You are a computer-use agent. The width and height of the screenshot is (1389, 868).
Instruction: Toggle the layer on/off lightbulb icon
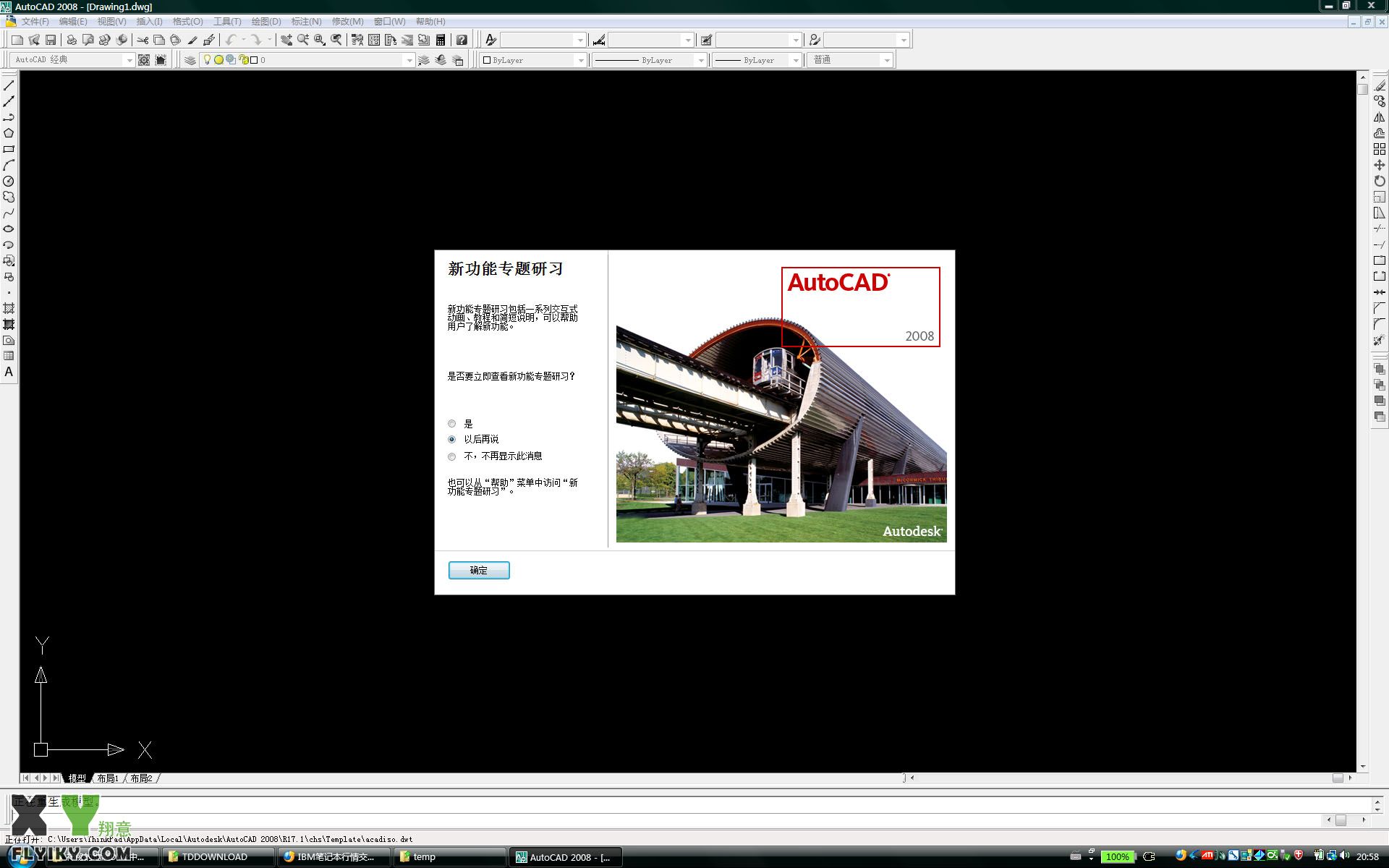[x=207, y=60]
